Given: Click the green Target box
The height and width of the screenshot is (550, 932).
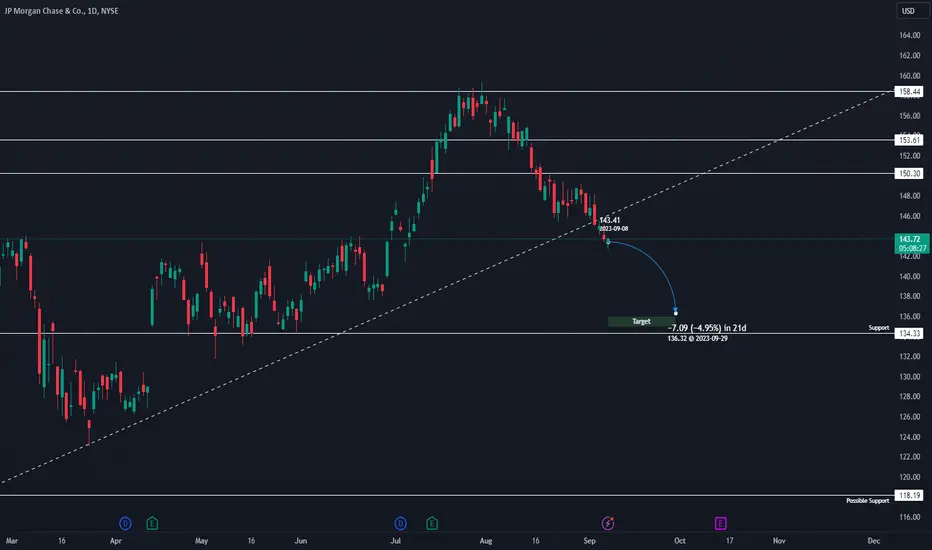Looking at the screenshot, I should 641,321.
